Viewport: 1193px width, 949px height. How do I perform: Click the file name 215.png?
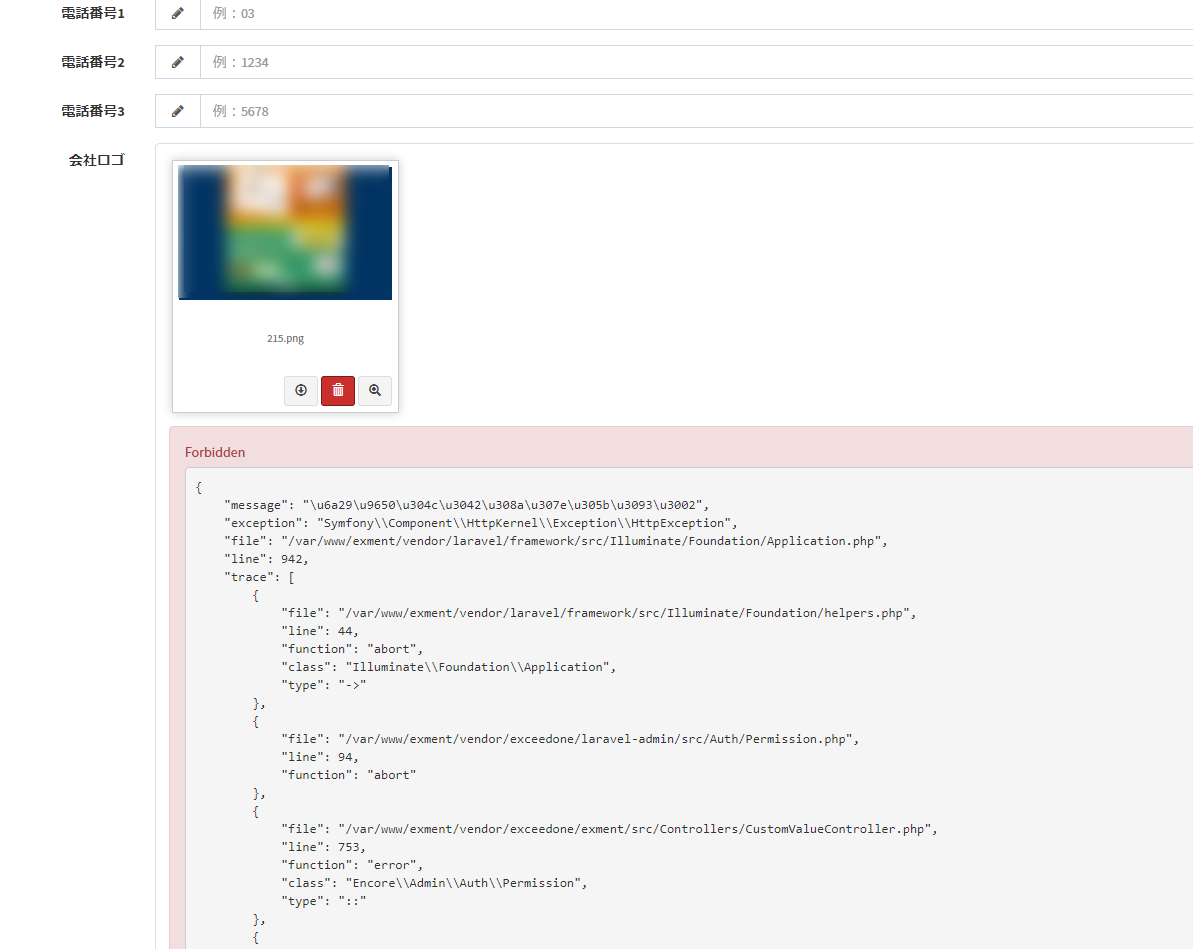285,339
